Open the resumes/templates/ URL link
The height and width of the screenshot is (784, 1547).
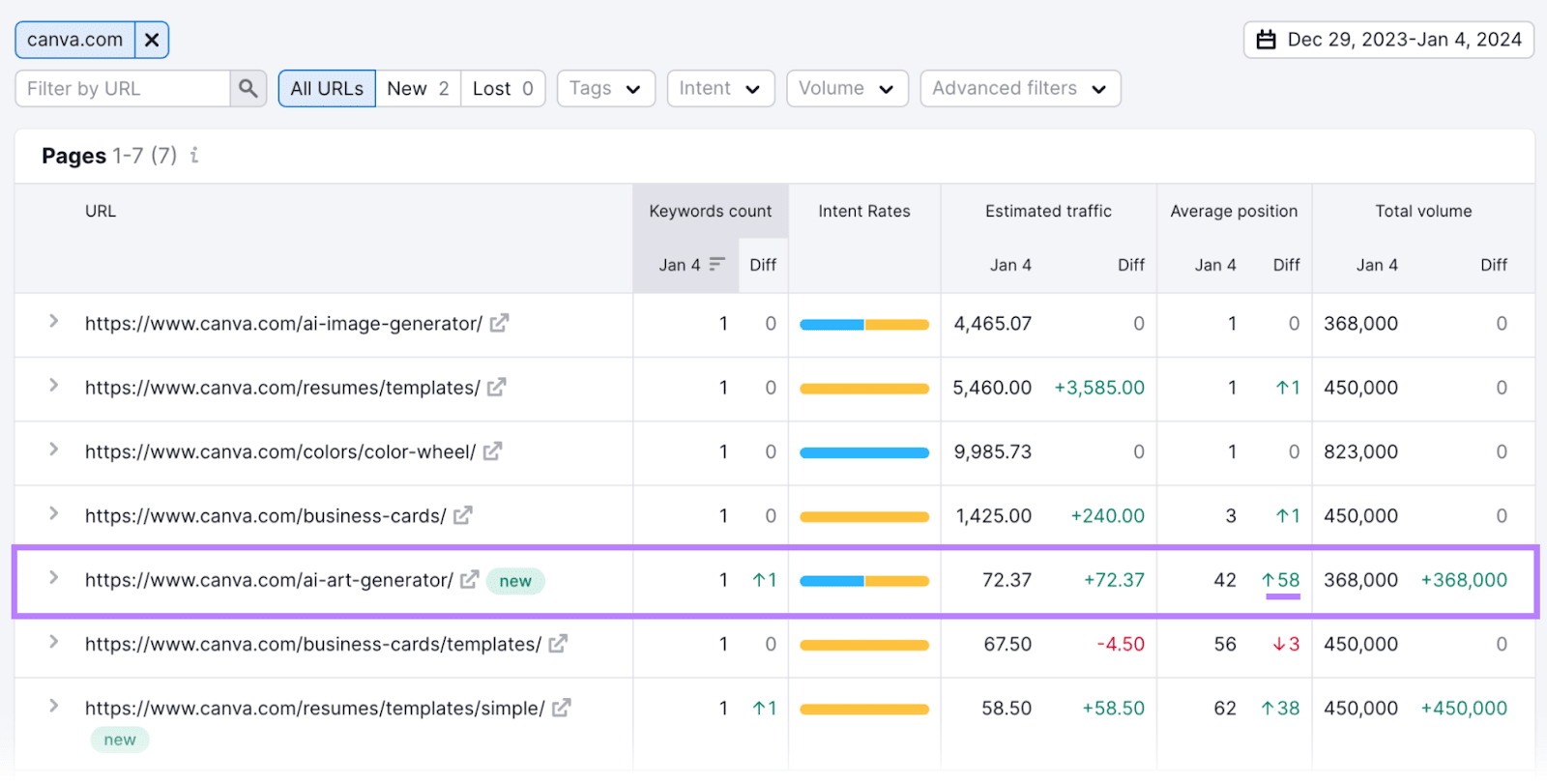pyautogui.click(x=282, y=388)
